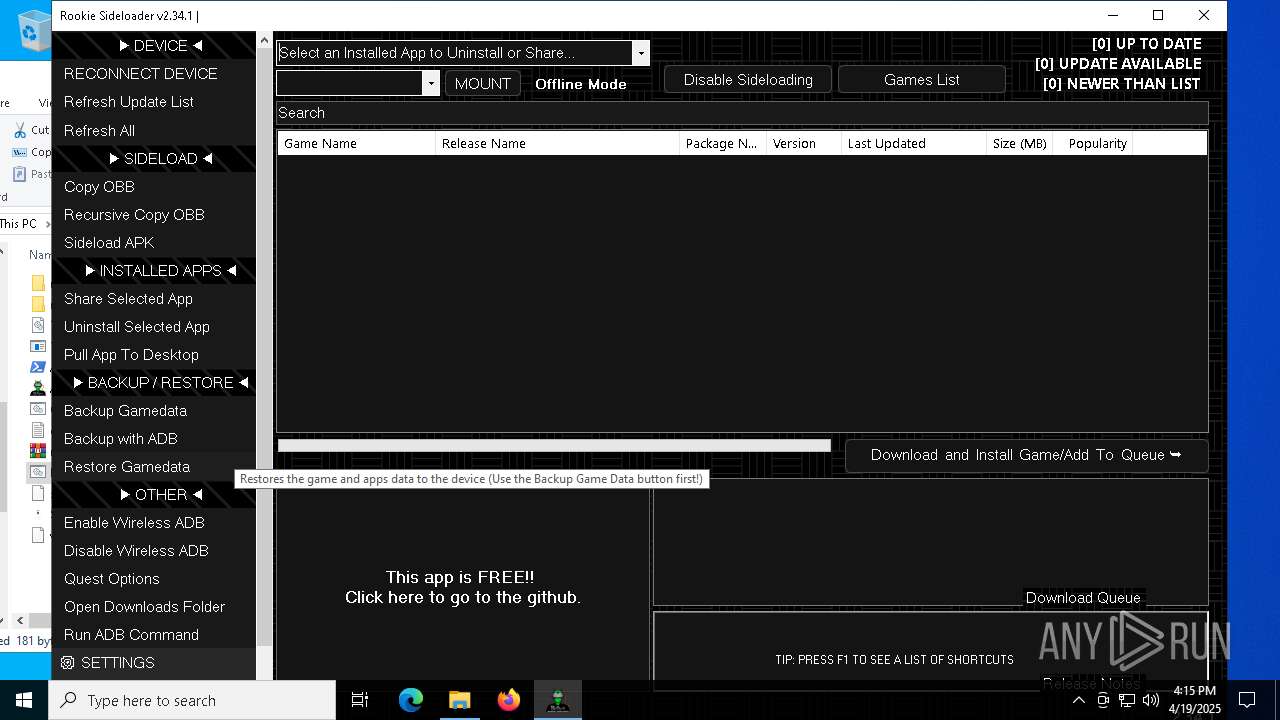Open Quest Options
The height and width of the screenshot is (720, 1280).
click(x=154, y=578)
